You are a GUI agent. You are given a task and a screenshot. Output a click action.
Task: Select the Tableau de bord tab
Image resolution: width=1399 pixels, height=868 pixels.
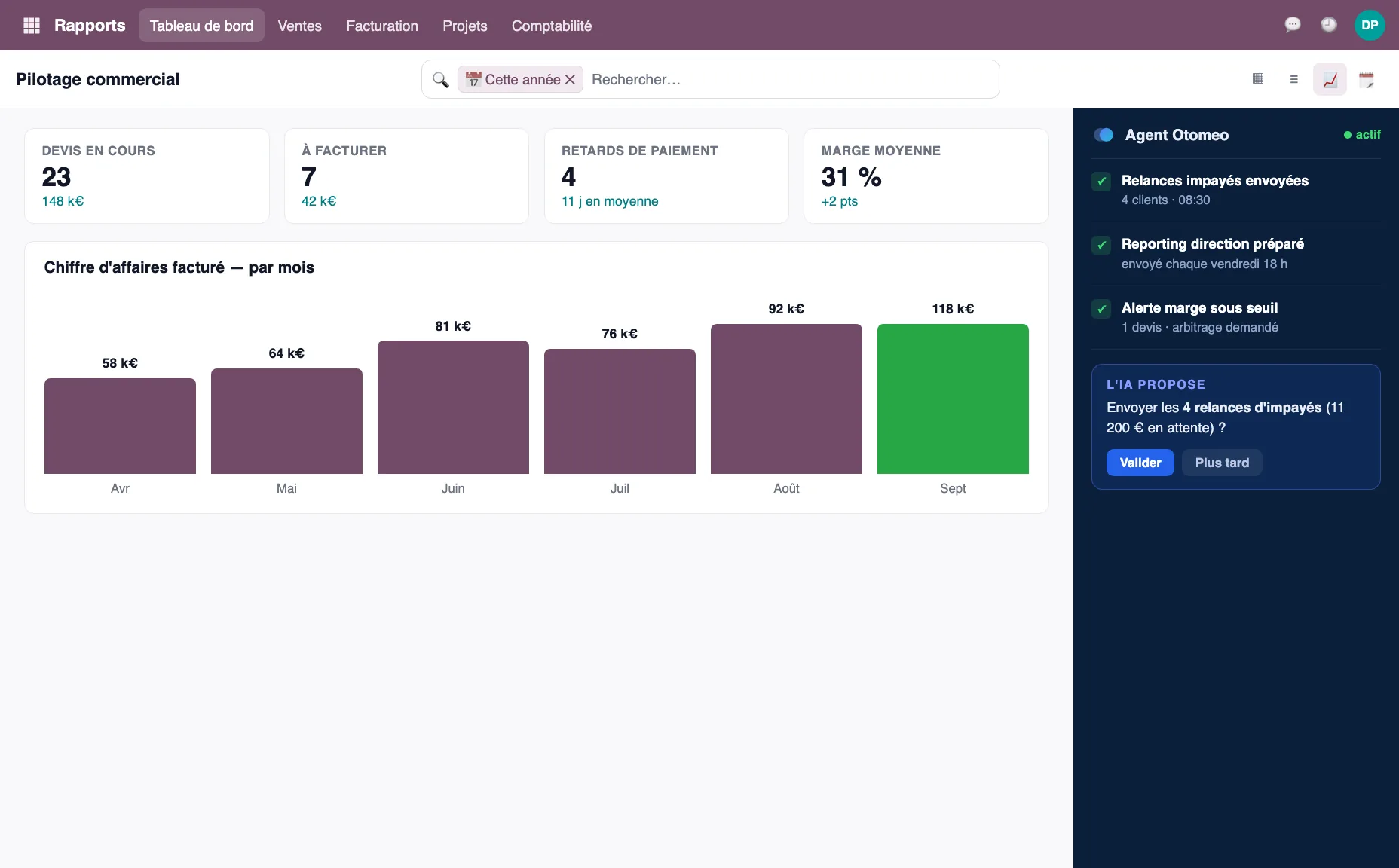[x=201, y=26]
